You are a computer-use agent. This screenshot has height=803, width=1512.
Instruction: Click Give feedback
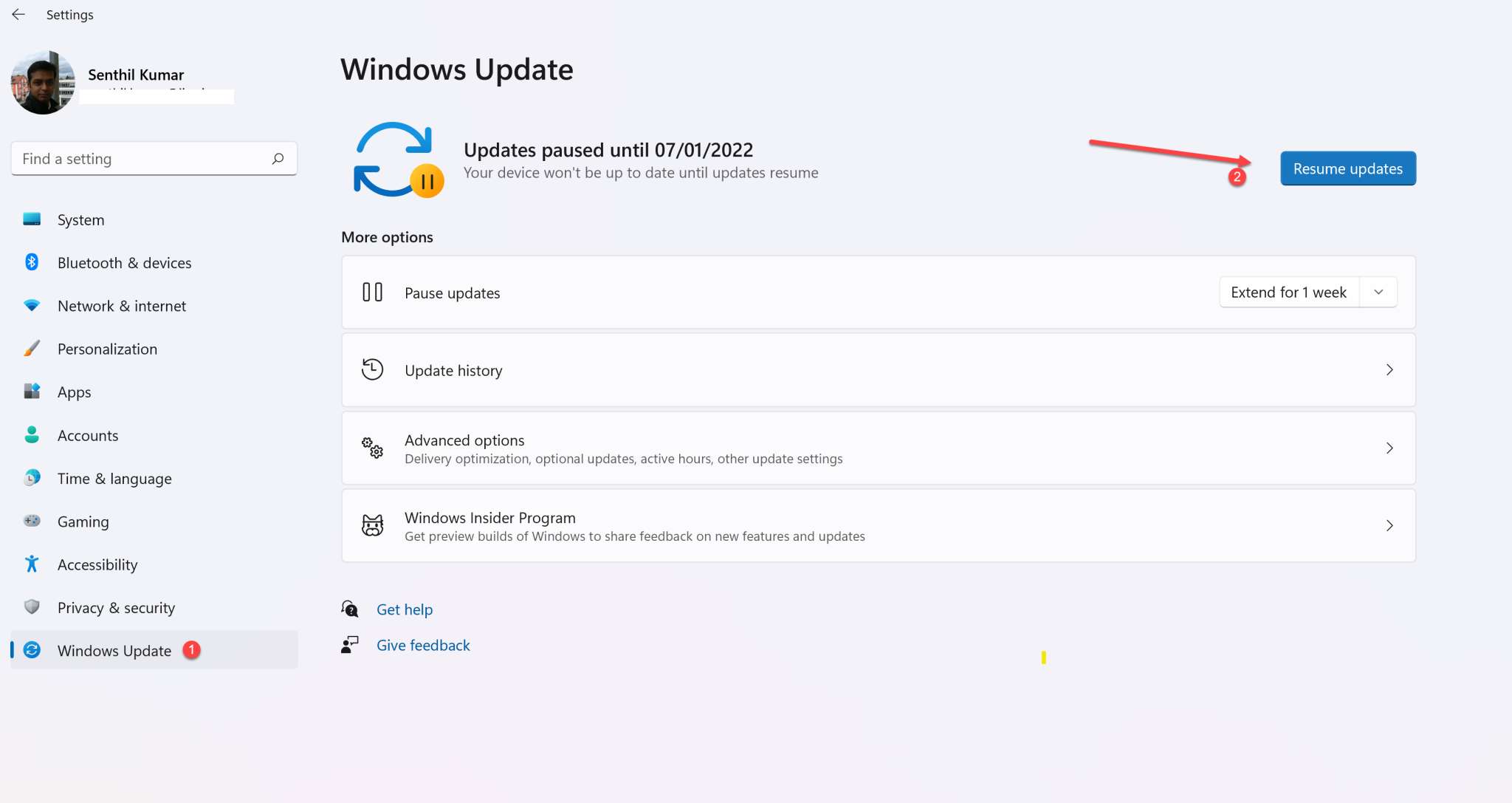423,644
